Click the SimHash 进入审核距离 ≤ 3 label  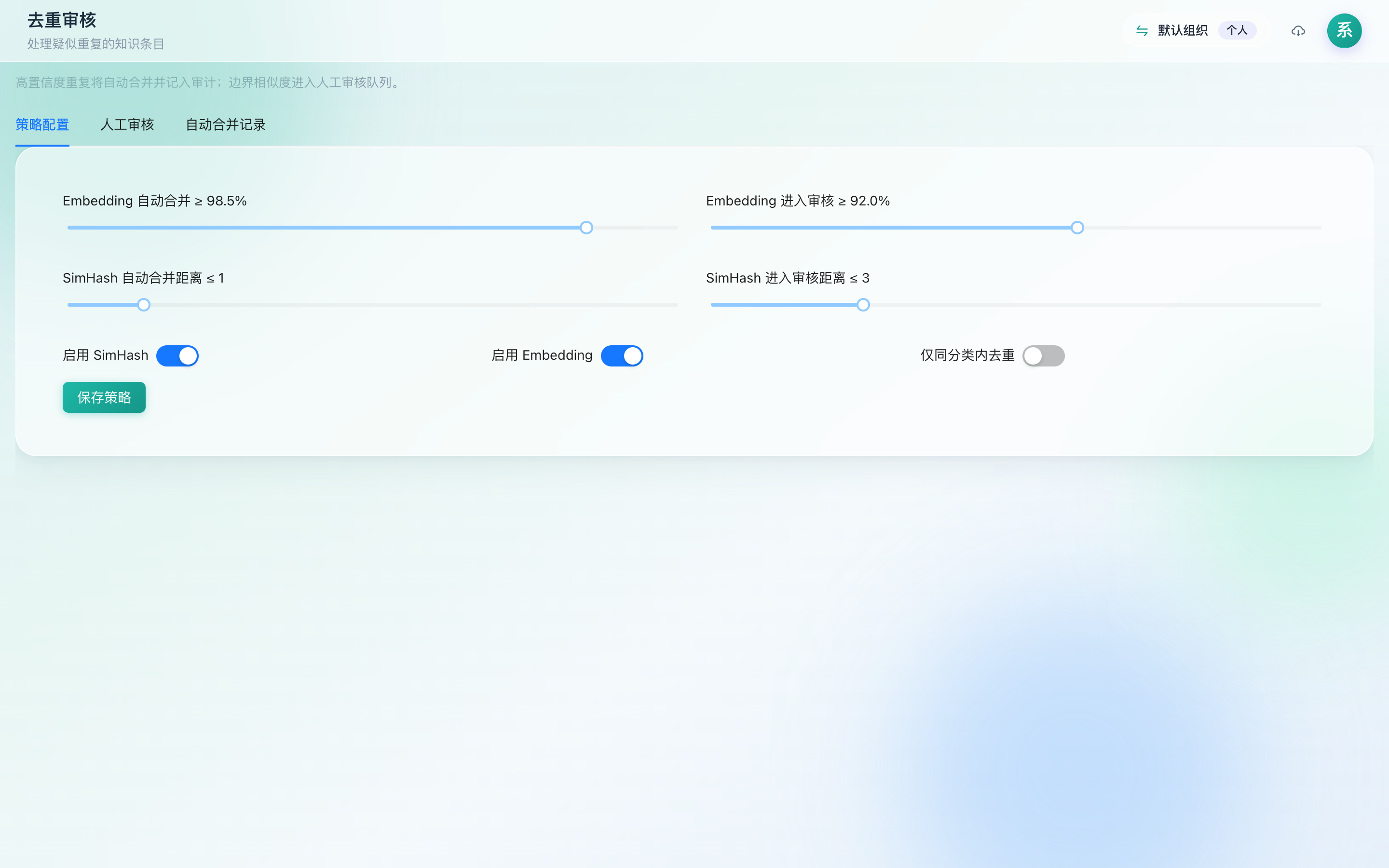pyautogui.click(x=788, y=278)
